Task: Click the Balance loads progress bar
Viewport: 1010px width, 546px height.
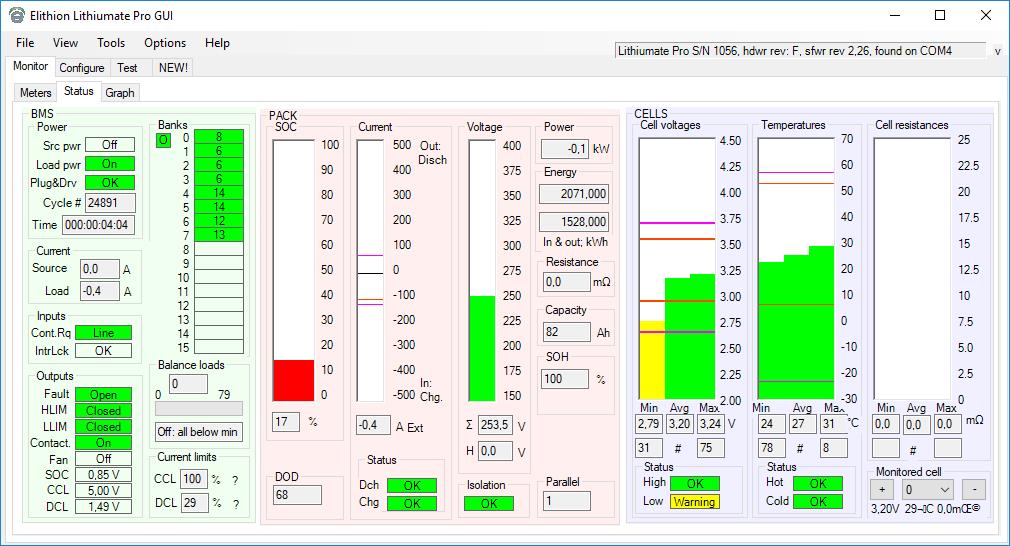Action: click(x=199, y=408)
